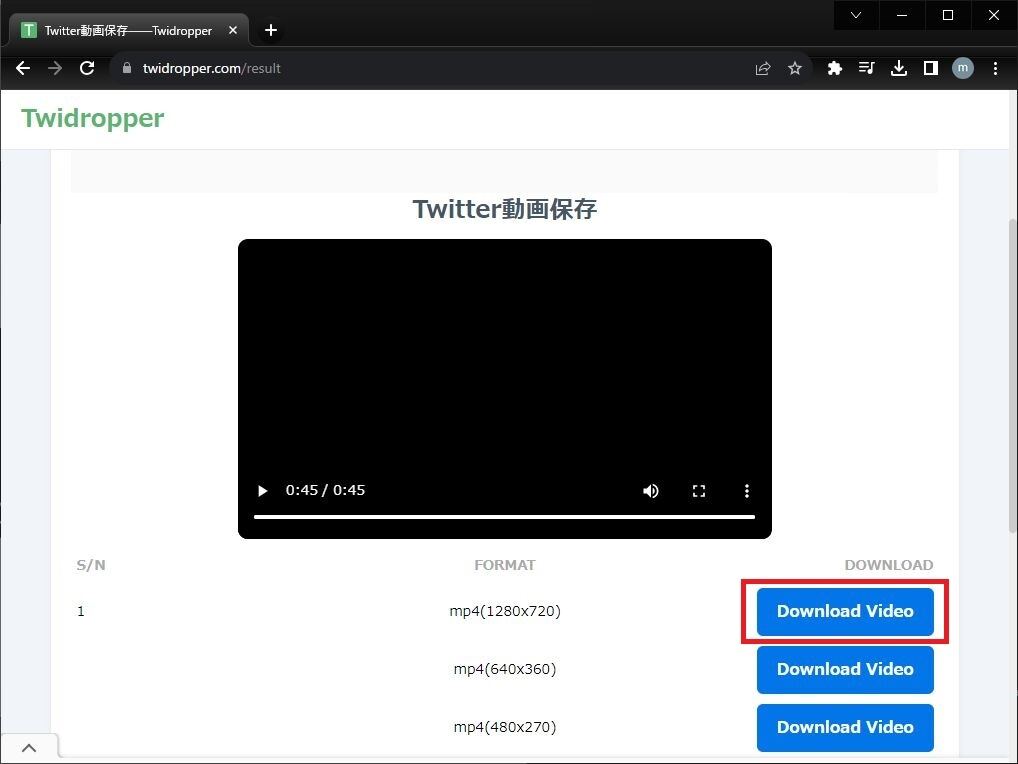This screenshot has height=764, width=1018.
Task: Seek on the video progress bar
Action: pyautogui.click(x=504, y=517)
